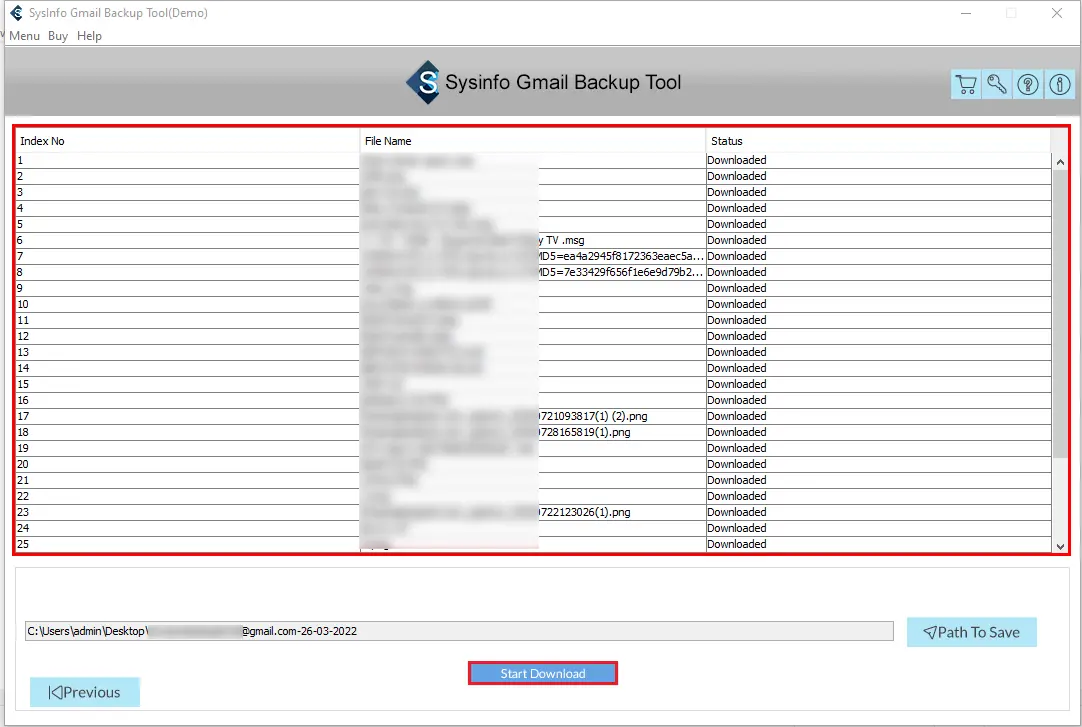
Task: Select index number 9 cell
Action: coord(187,288)
